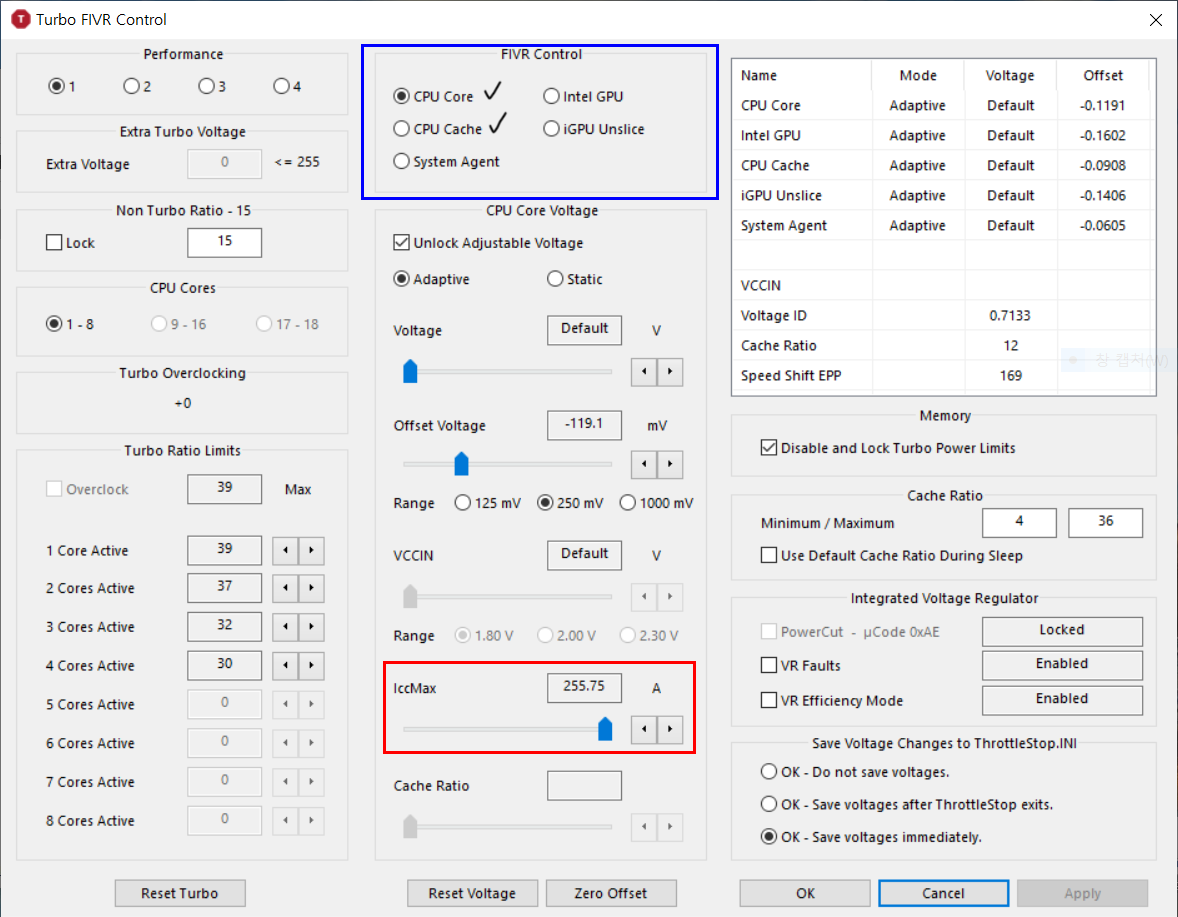Close the Turbo FIVR Control window
The image size is (1178, 917).
click(x=1155, y=20)
